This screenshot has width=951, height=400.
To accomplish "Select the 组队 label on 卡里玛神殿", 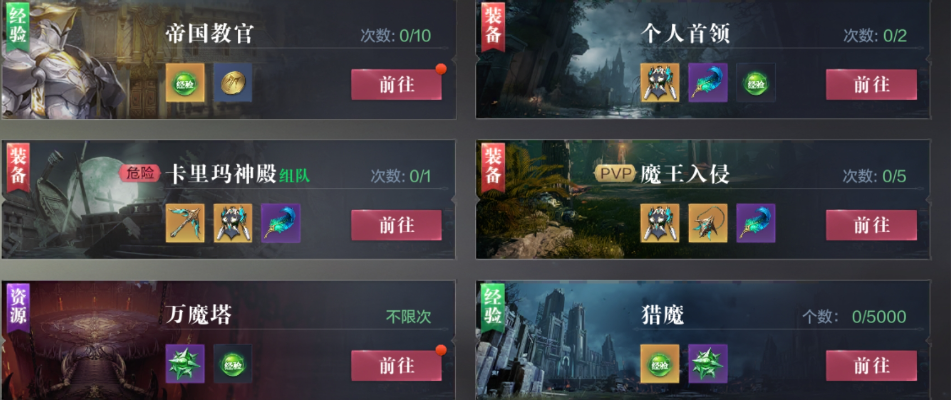I will pyautogui.click(x=294, y=176).
